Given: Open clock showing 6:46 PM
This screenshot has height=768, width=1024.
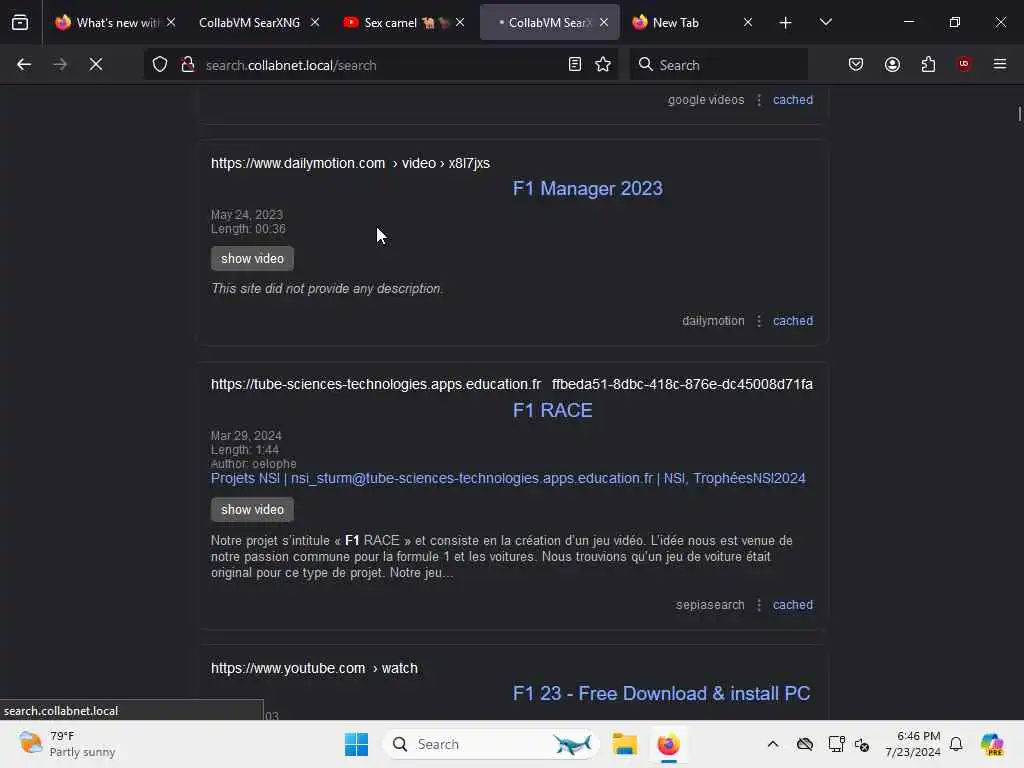Looking at the screenshot, I should [x=912, y=744].
